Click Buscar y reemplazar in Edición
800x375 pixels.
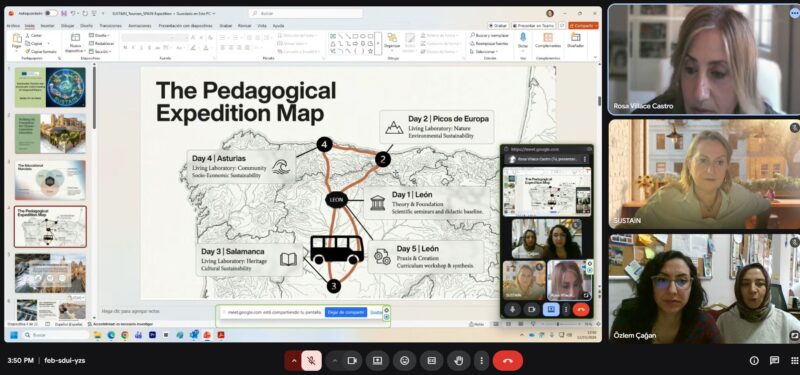point(489,35)
